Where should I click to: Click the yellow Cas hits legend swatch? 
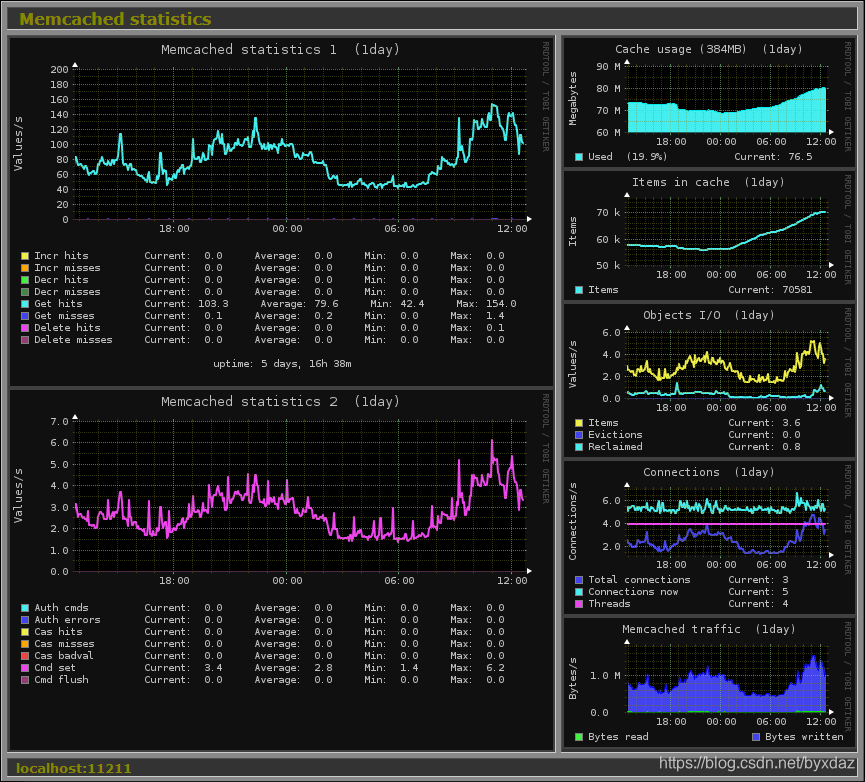25,632
